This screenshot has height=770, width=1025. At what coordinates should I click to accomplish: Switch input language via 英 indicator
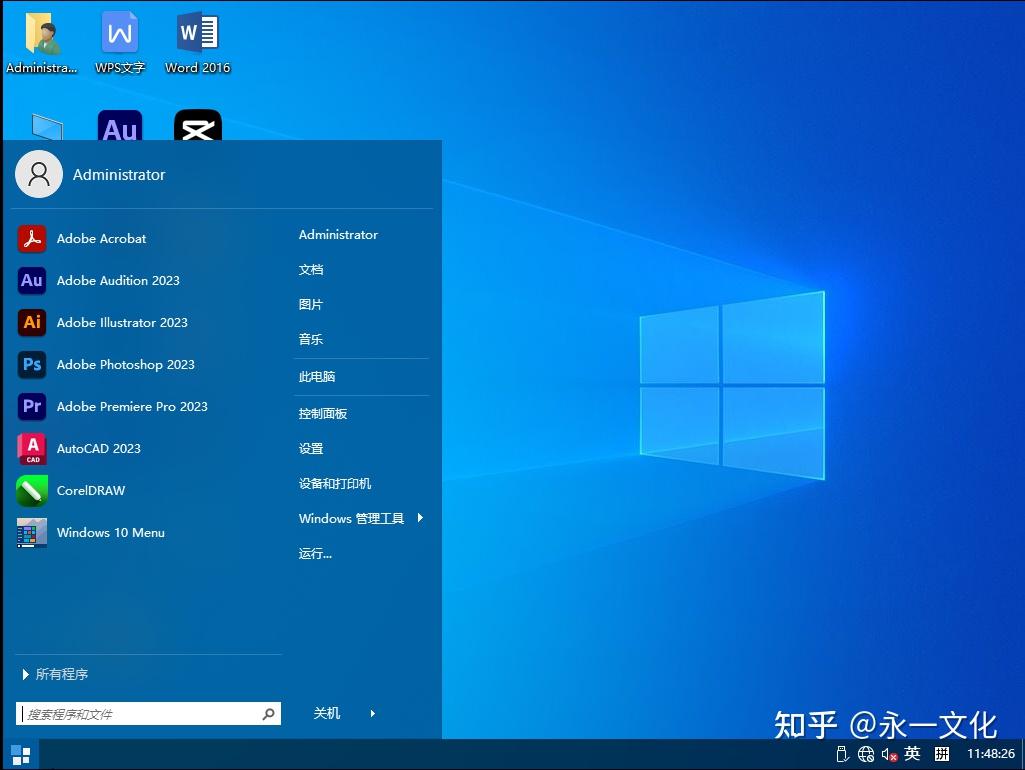(912, 754)
